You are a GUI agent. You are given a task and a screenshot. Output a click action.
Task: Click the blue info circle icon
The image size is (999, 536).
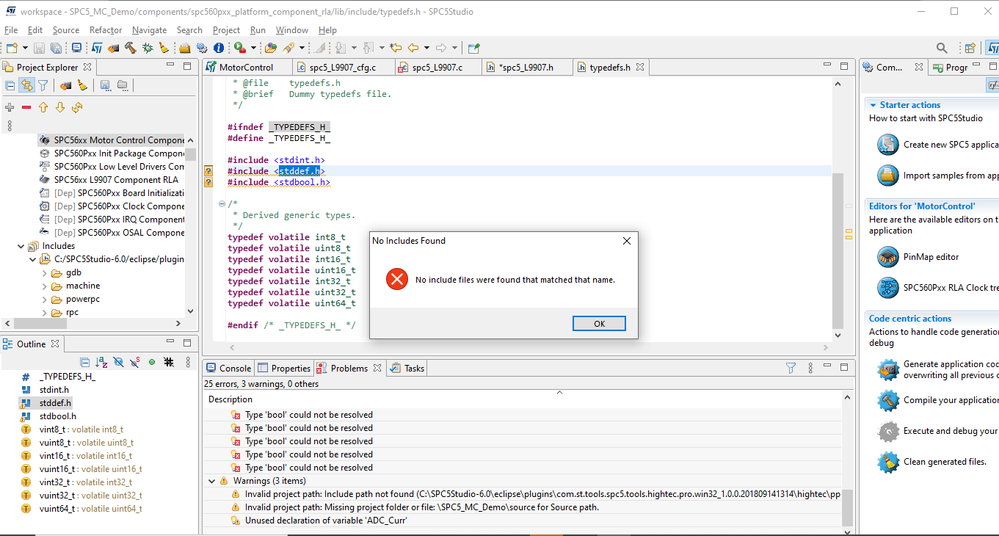click(219, 48)
